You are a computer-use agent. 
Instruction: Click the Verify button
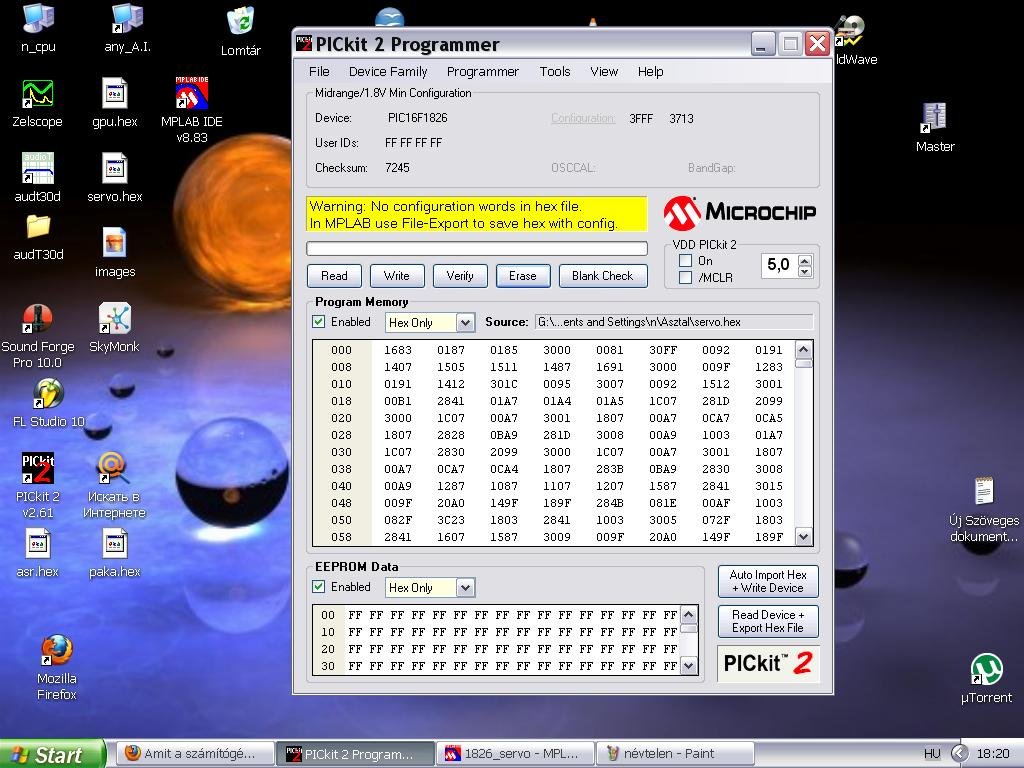coord(460,276)
